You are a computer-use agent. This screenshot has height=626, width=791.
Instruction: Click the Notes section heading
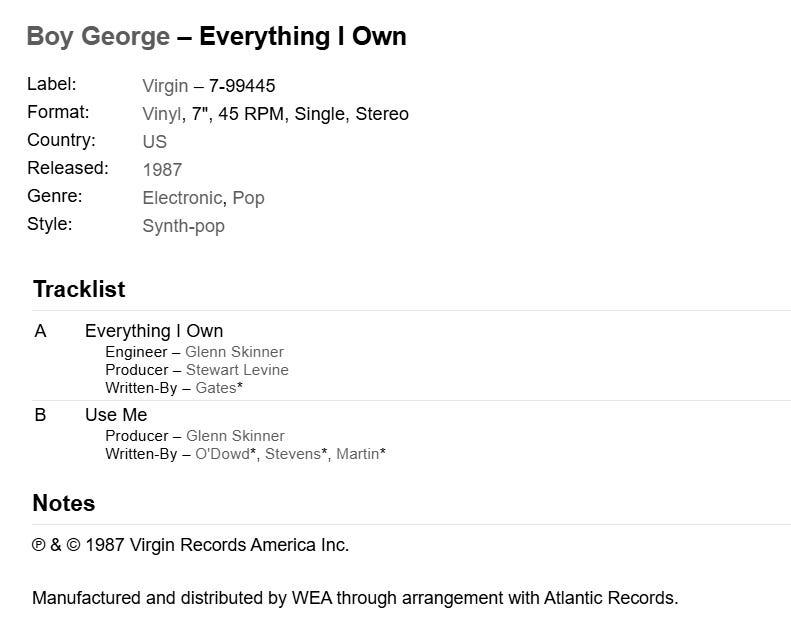click(x=64, y=503)
